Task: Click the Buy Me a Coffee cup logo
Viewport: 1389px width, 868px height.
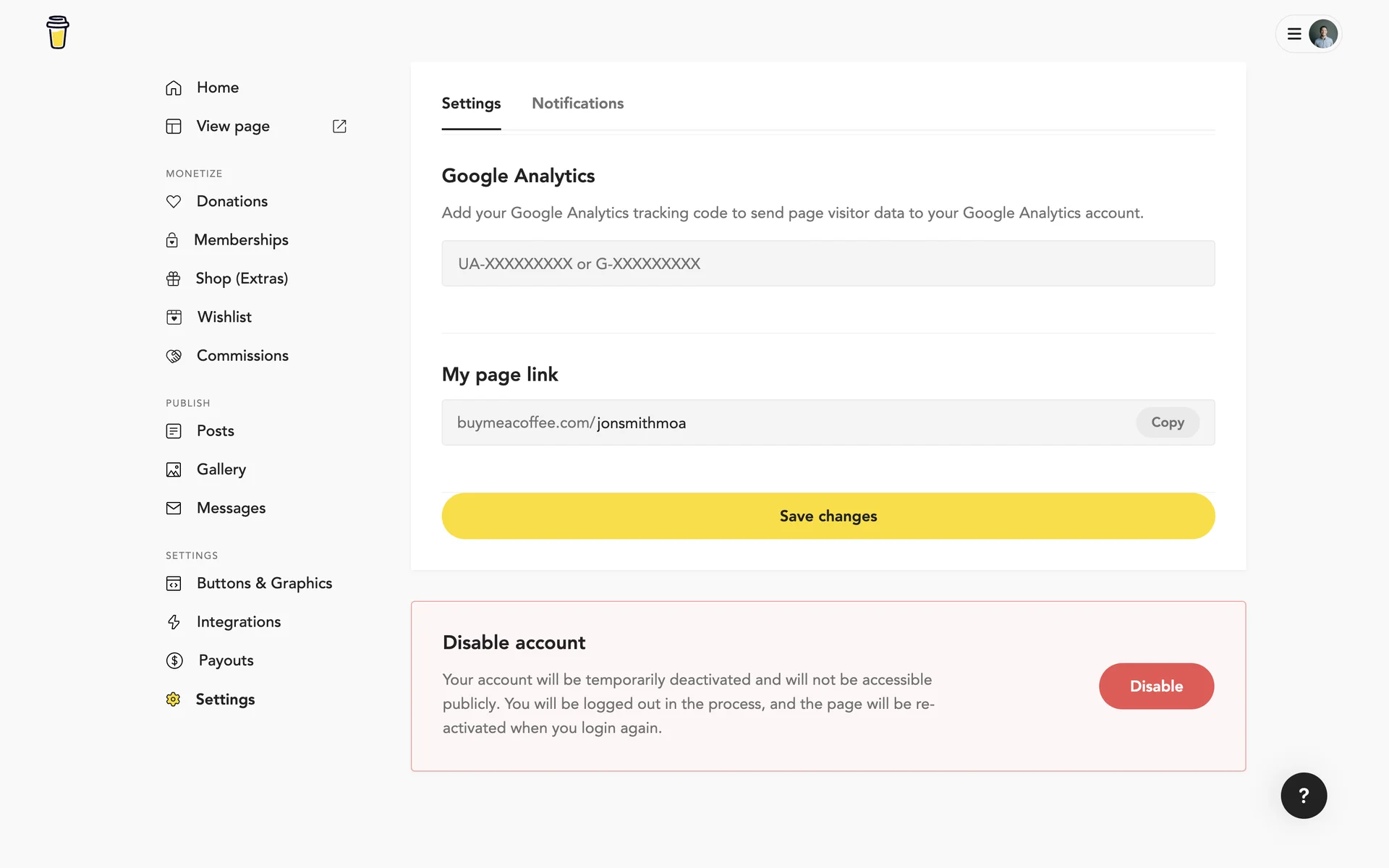Action: coord(58,33)
